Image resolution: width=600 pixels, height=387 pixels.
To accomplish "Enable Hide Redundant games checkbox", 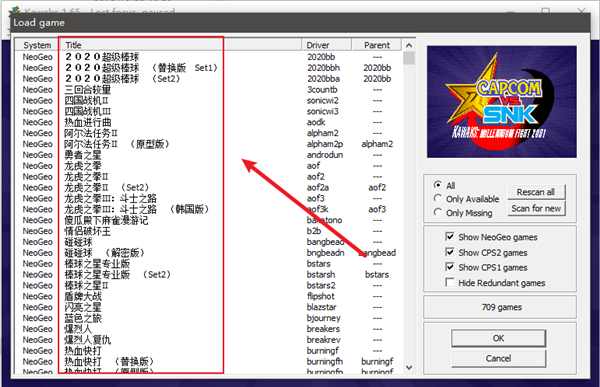I will pos(450,282).
